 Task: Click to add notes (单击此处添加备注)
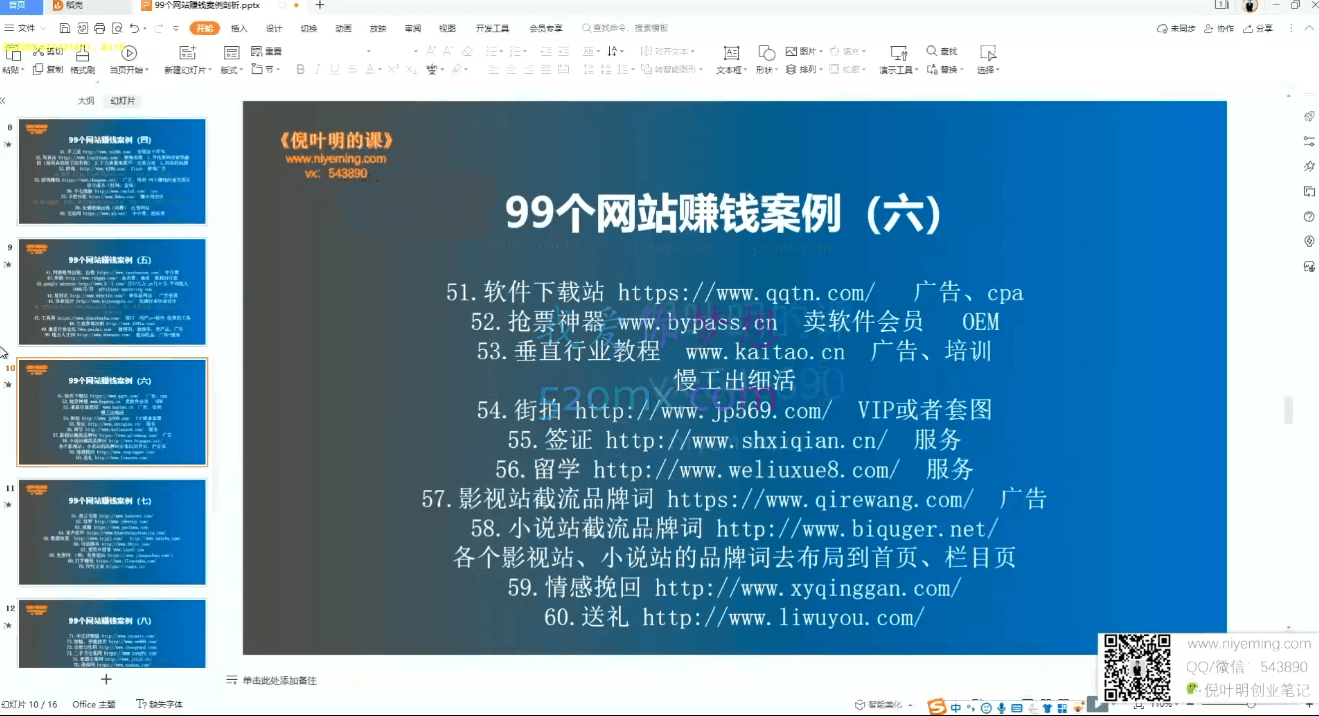[272, 680]
